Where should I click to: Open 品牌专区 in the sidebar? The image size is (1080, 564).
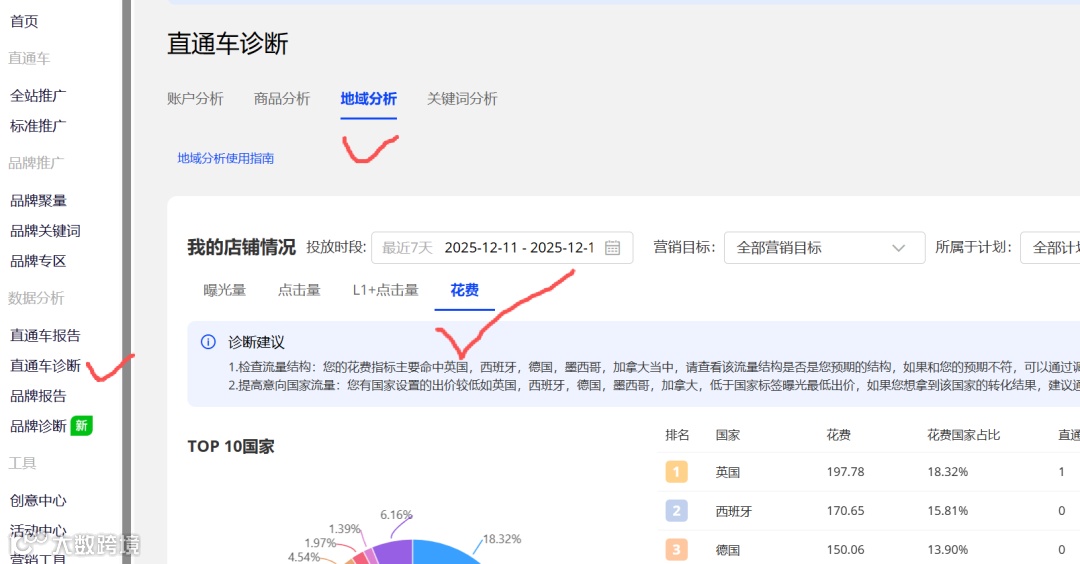pos(39,261)
